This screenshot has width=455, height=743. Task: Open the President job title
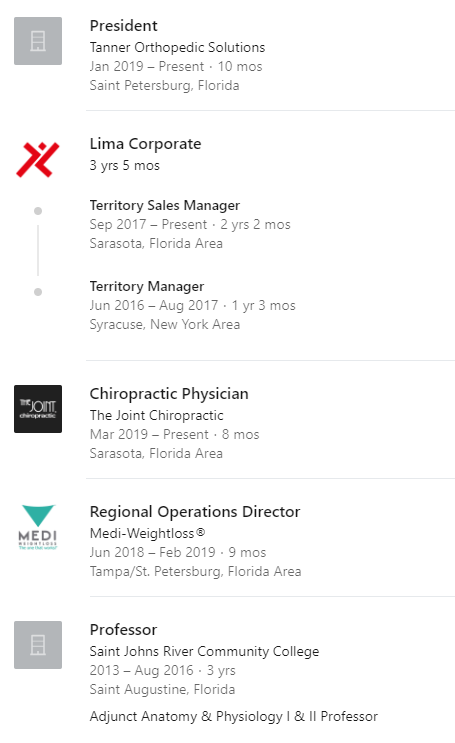tap(123, 26)
